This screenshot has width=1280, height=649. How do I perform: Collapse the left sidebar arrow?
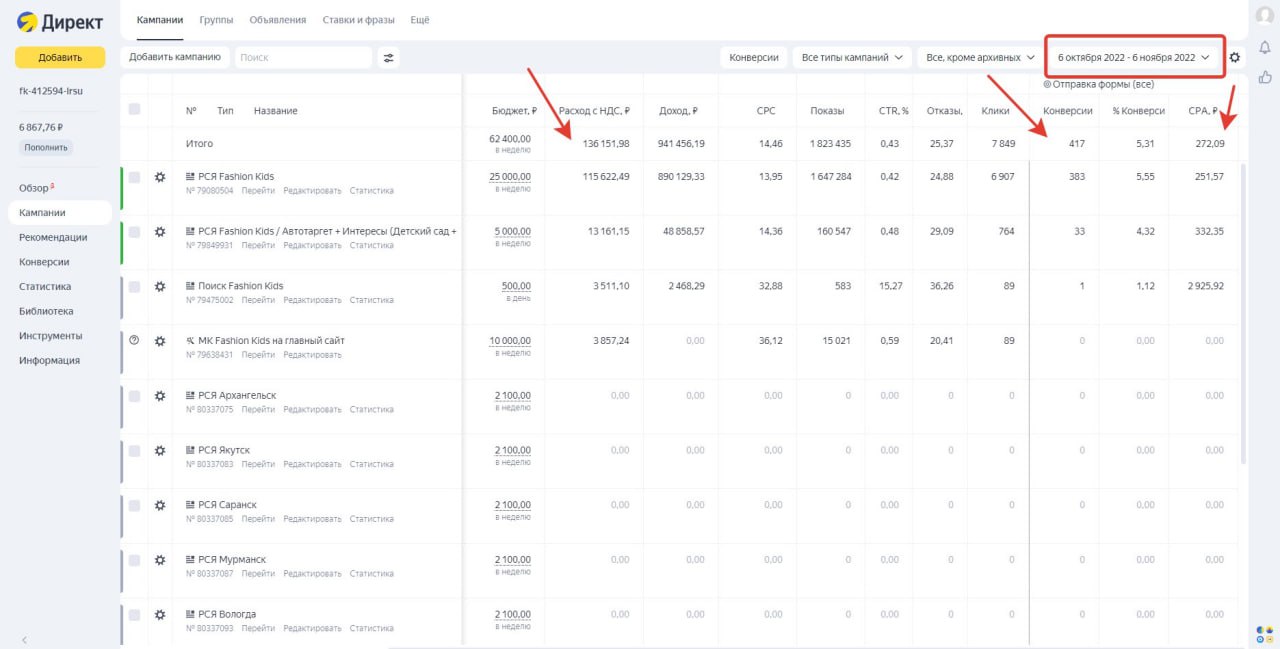(24, 639)
